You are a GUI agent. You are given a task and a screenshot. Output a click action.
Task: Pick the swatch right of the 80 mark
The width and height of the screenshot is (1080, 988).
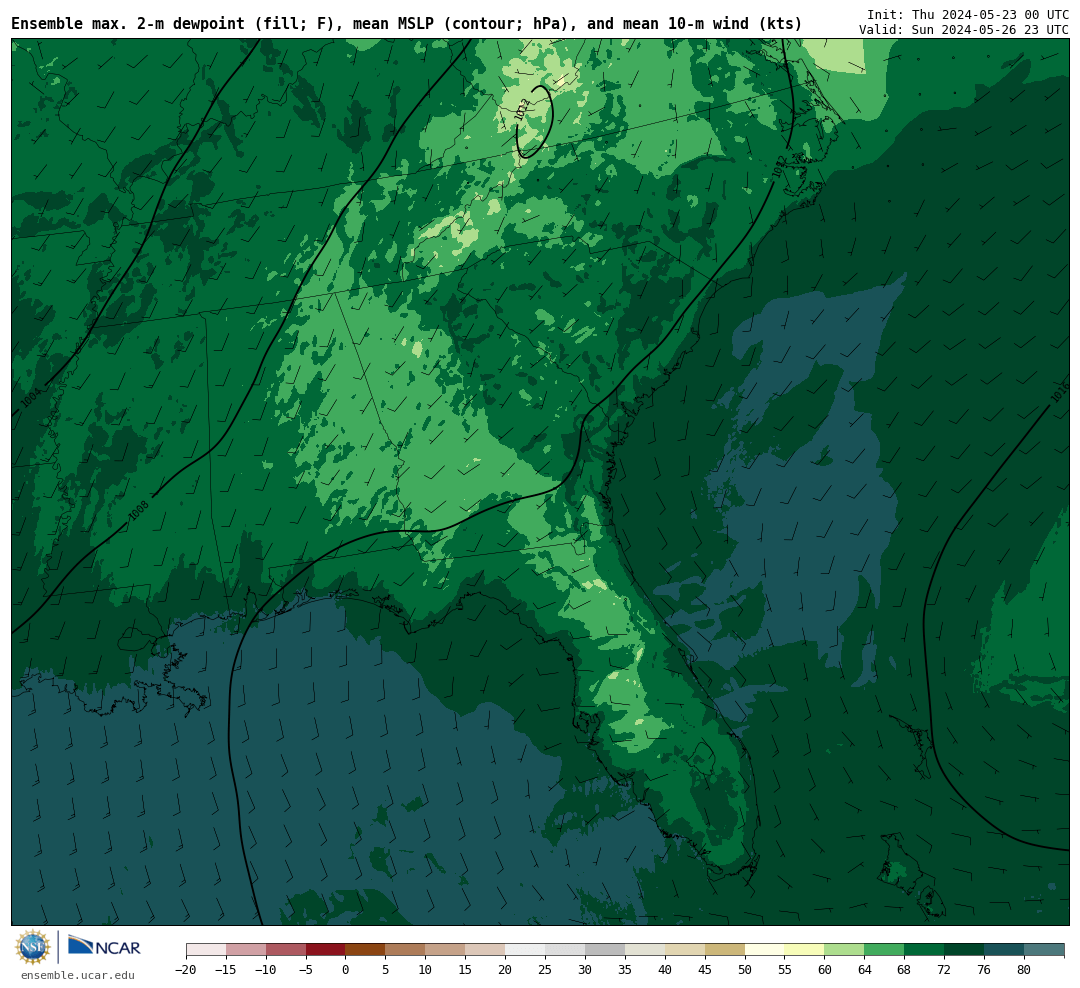pos(1043,950)
